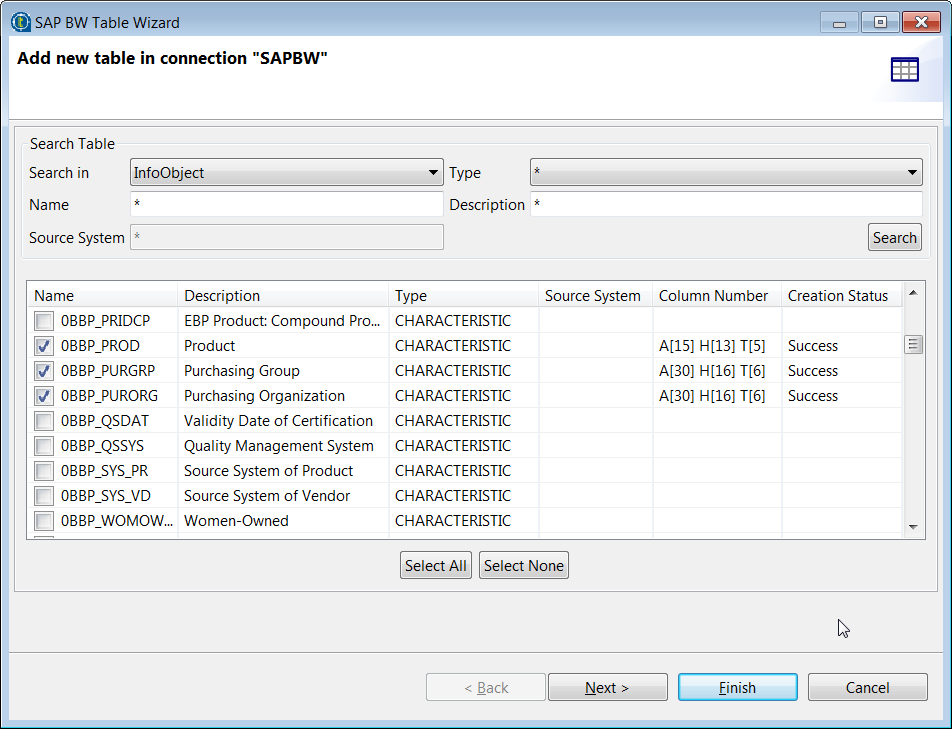Cancel the table wizard
Screen dimensions: 952x729
[867, 688]
